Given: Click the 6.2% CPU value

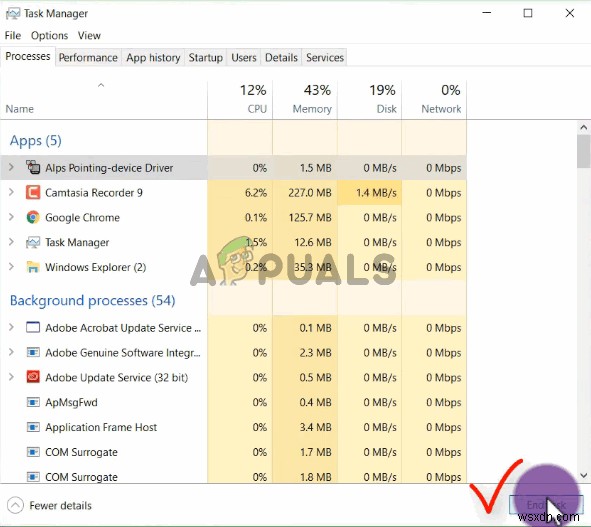Looking at the screenshot, I should coord(256,193).
